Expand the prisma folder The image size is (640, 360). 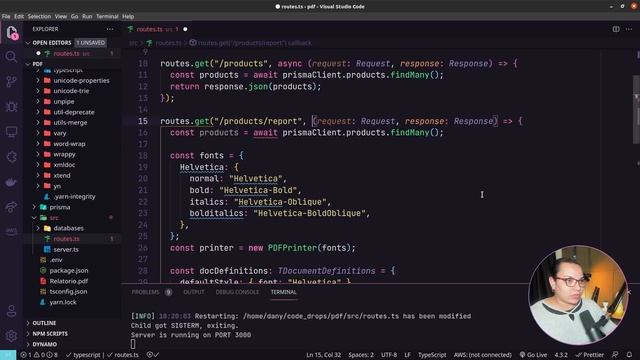[60, 207]
